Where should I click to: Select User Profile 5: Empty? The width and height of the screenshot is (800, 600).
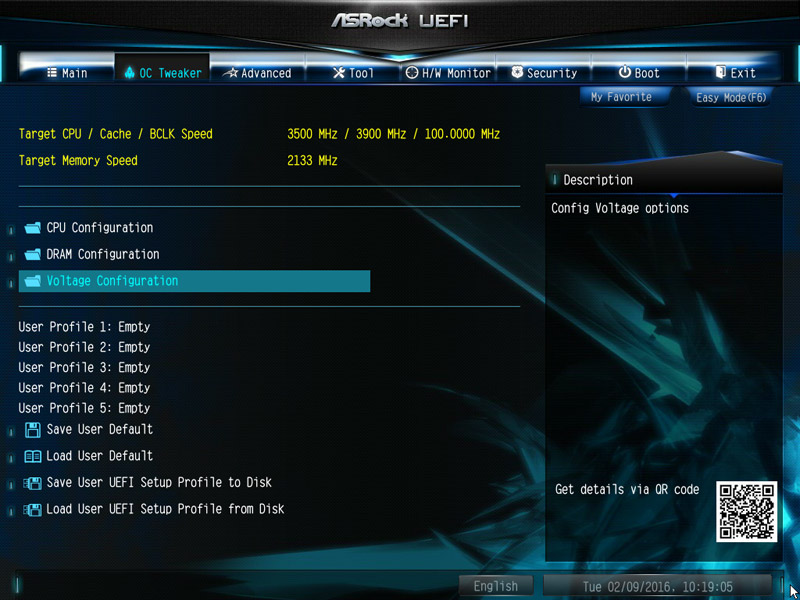coord(84,409)
